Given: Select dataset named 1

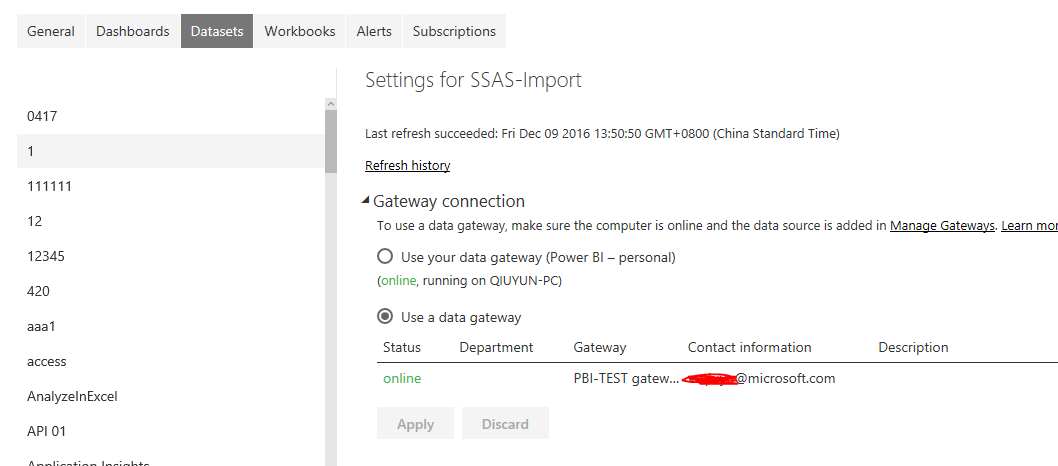Looking at the screenshot, I should tap(171, 151).
